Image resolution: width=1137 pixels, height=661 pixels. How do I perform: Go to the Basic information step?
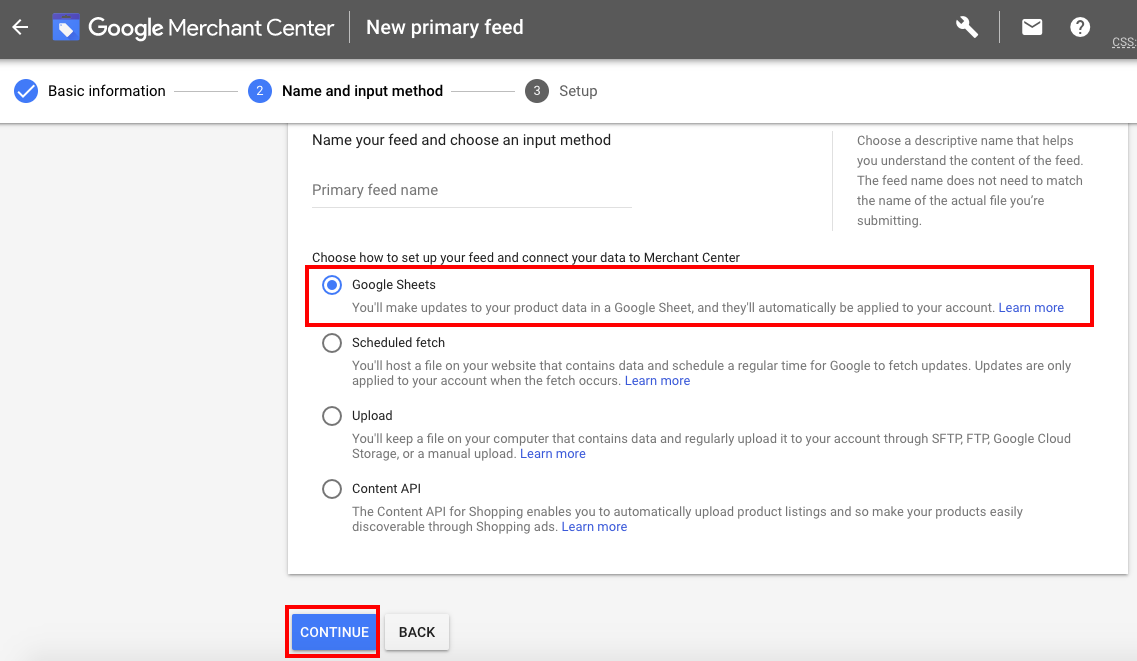point(106,91)
